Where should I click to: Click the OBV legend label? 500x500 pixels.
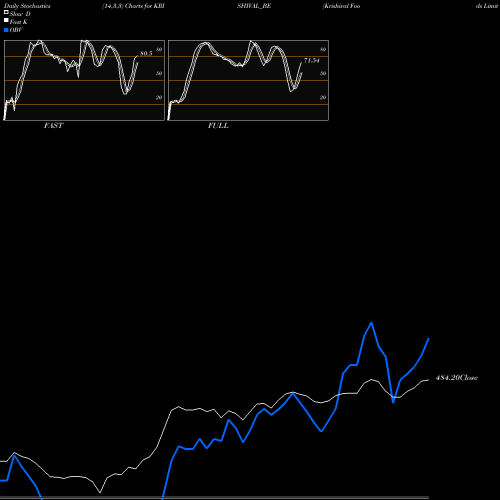(x=16, y=30)
